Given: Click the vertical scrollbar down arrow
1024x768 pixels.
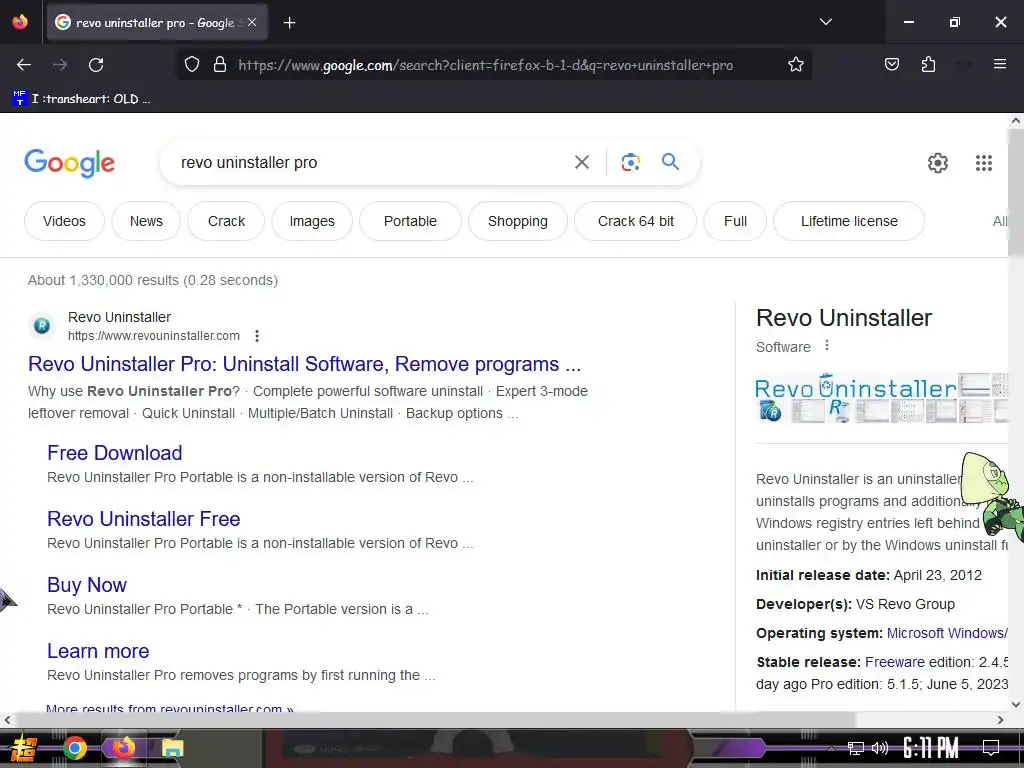Looking at the screenshot, I should [x=1016, y=704].
